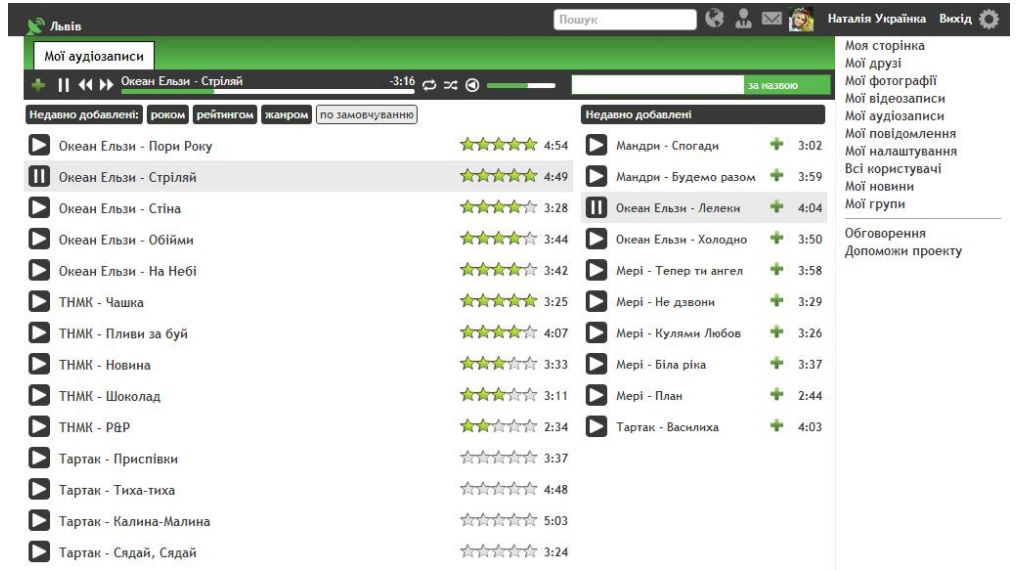Play Океан Ельзи - Обійми track
The width and height of the screenshot is (1020, 570).
tap(39, 239)
